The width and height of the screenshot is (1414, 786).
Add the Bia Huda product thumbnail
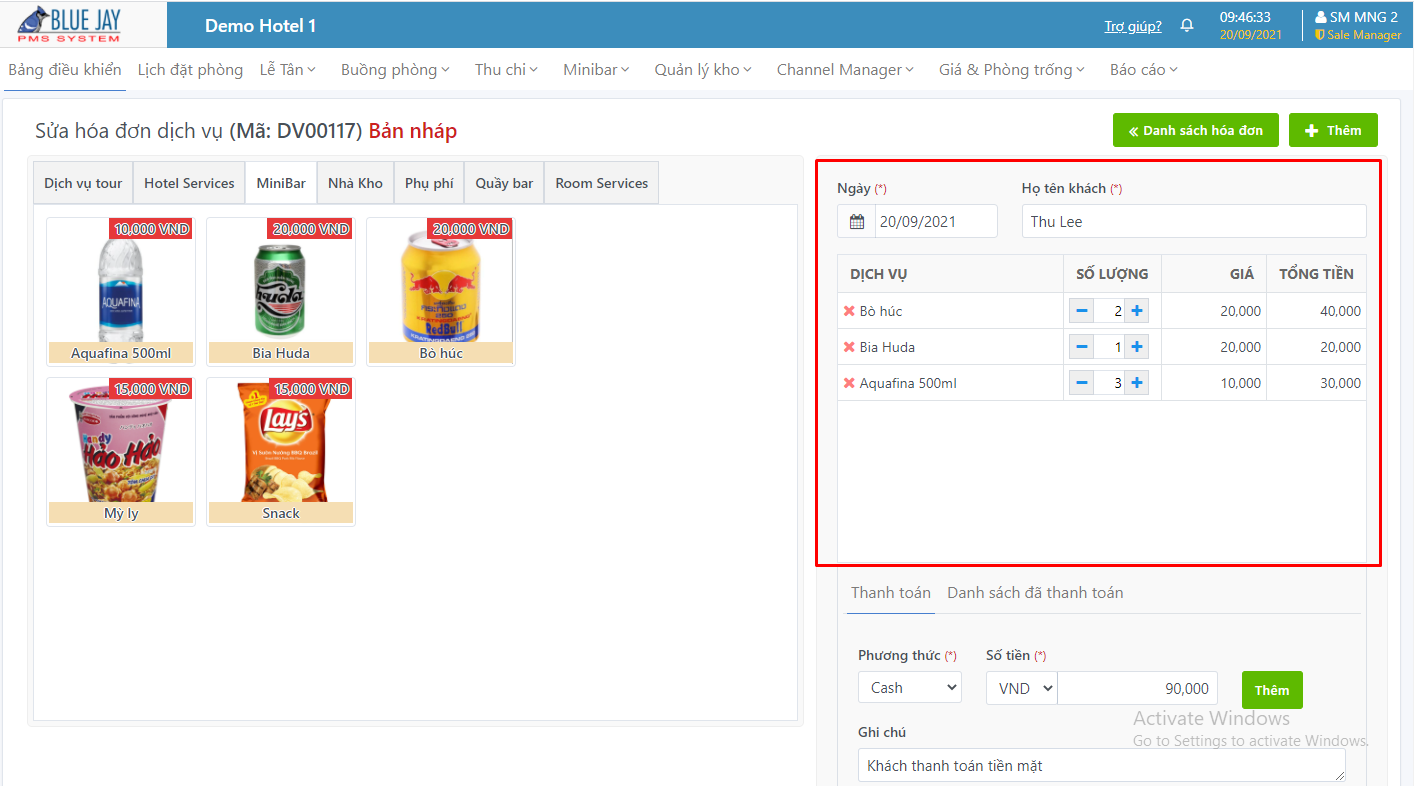(x=281, y=291)
